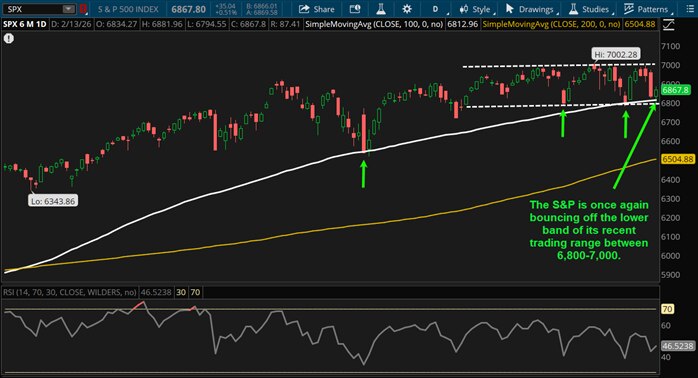Click the 6000 price axis label
The width and height of the screenshot is (698, 378).
tap(671, 256)
